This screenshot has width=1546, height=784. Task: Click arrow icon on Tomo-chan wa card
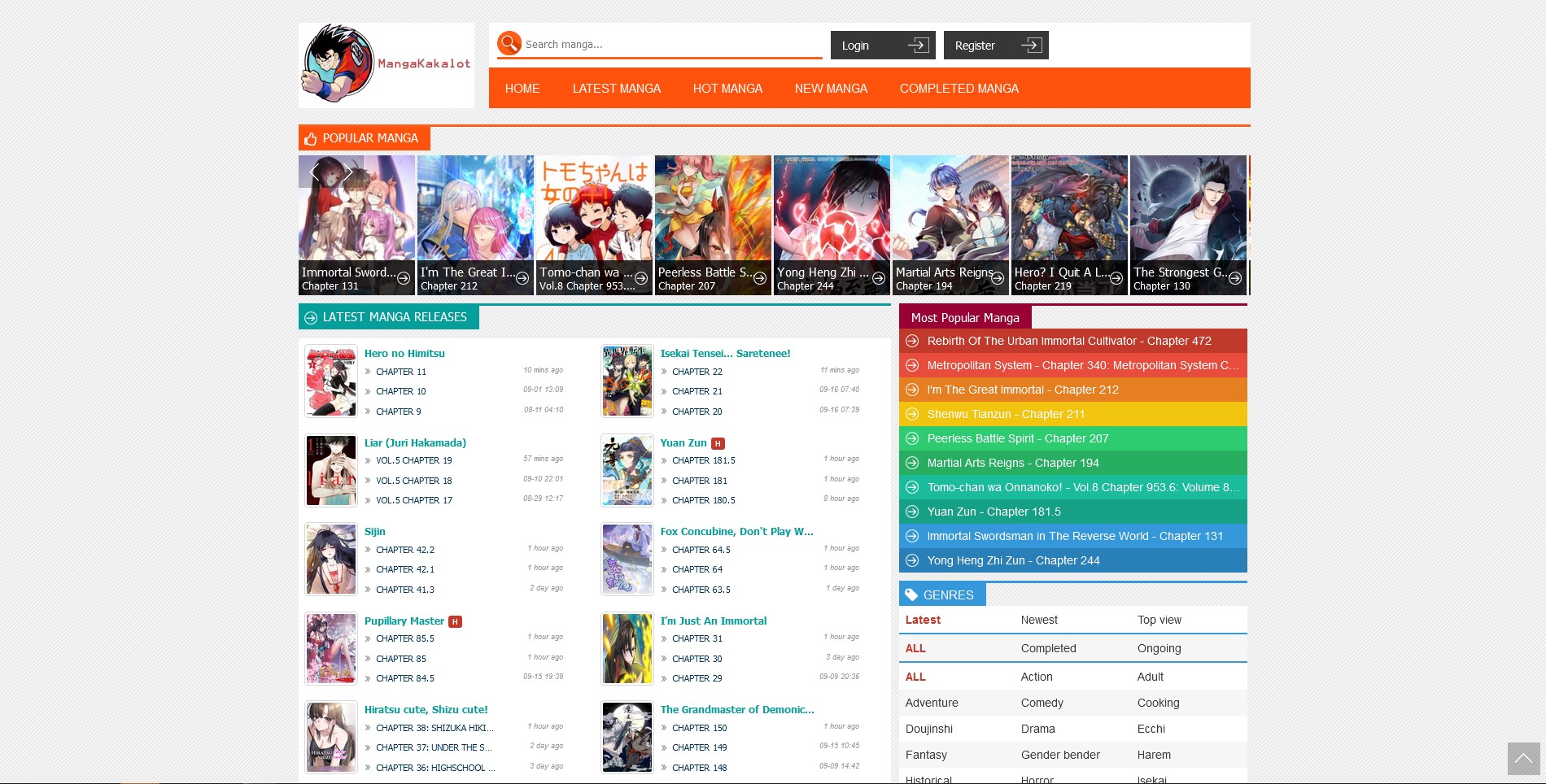point(641,278)
